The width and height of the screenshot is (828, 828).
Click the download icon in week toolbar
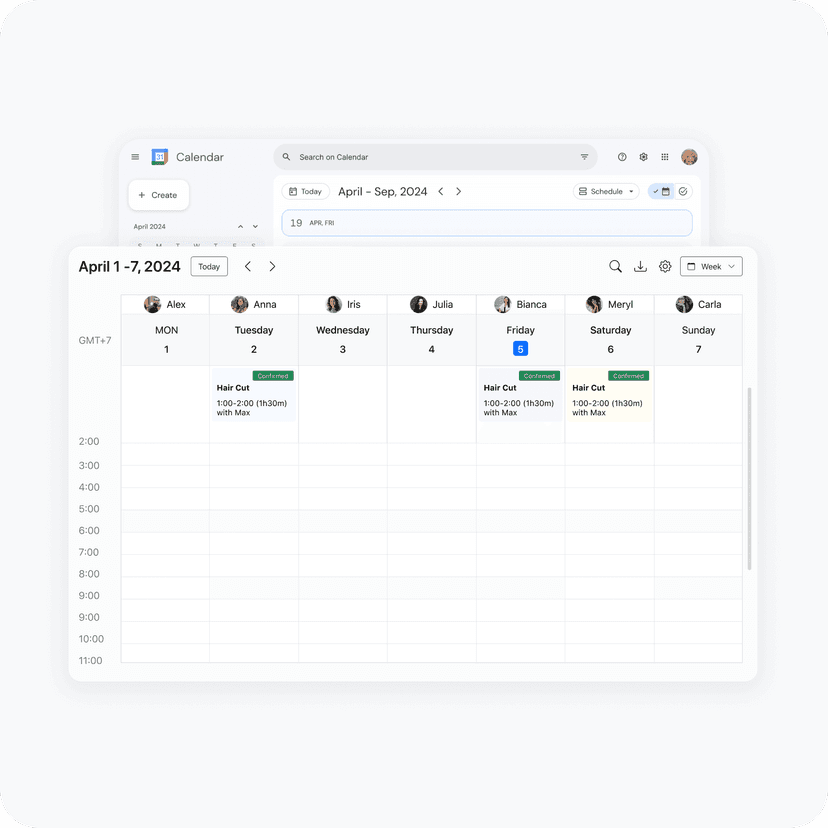coord(641,267)
